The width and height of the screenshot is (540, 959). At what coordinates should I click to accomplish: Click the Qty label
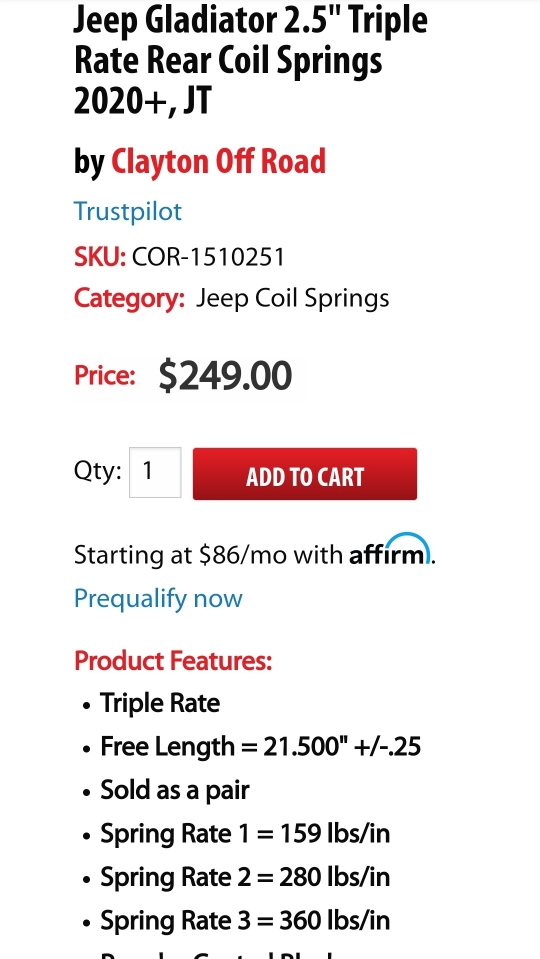coord(98,472)
